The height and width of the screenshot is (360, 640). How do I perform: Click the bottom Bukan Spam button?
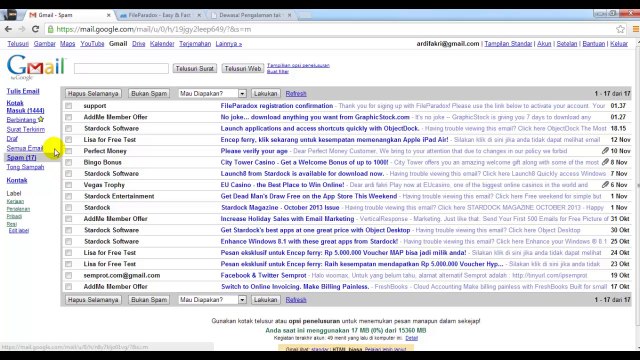click(149, 300)
